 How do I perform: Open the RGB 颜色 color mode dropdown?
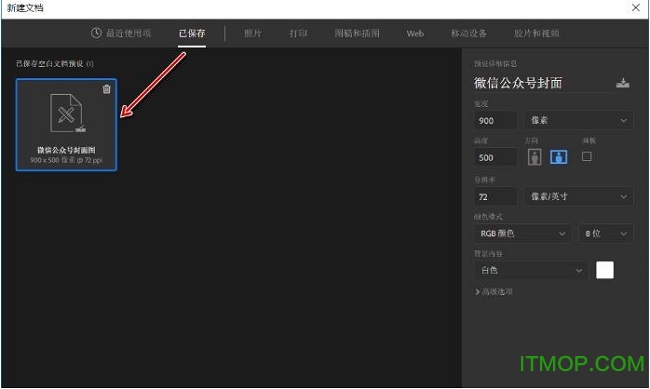pos(522,233)
